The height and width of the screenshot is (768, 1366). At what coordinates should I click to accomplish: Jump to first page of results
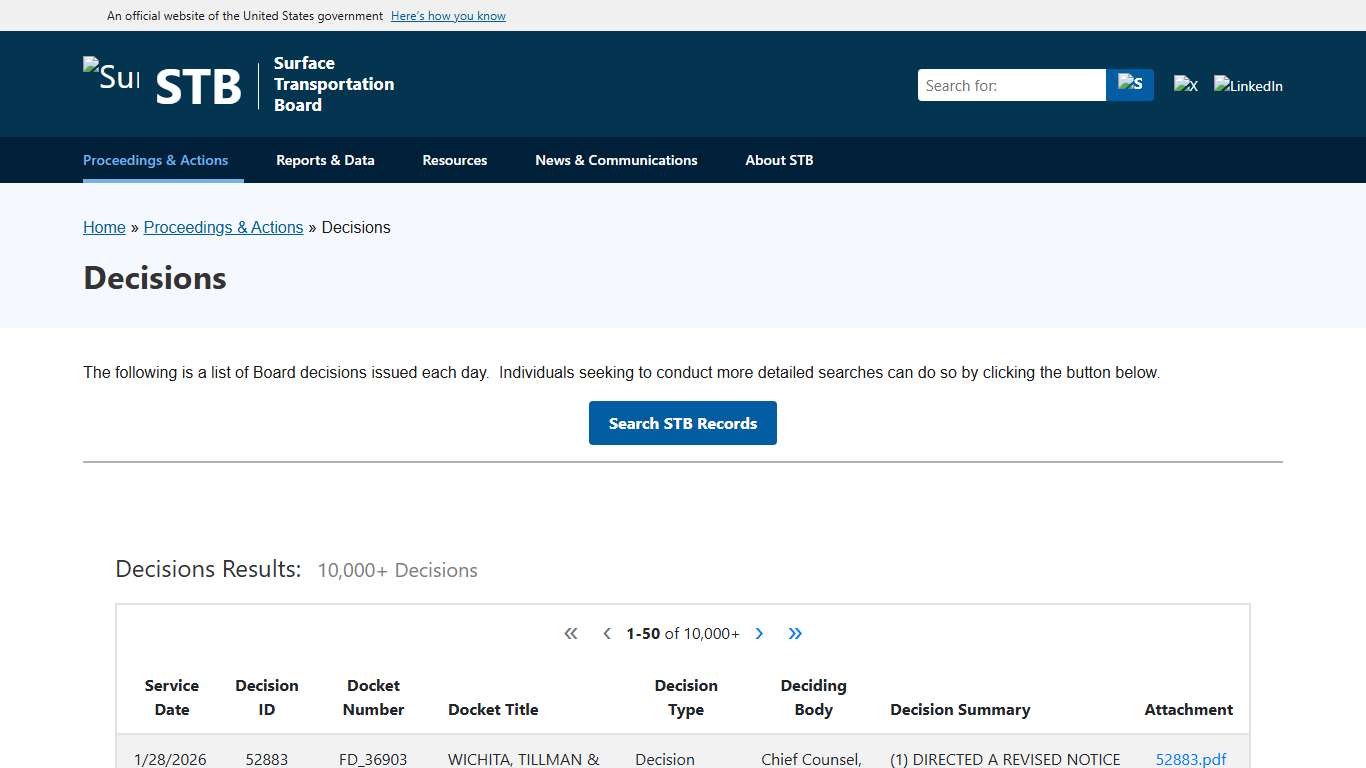click(x=571, y=634)
